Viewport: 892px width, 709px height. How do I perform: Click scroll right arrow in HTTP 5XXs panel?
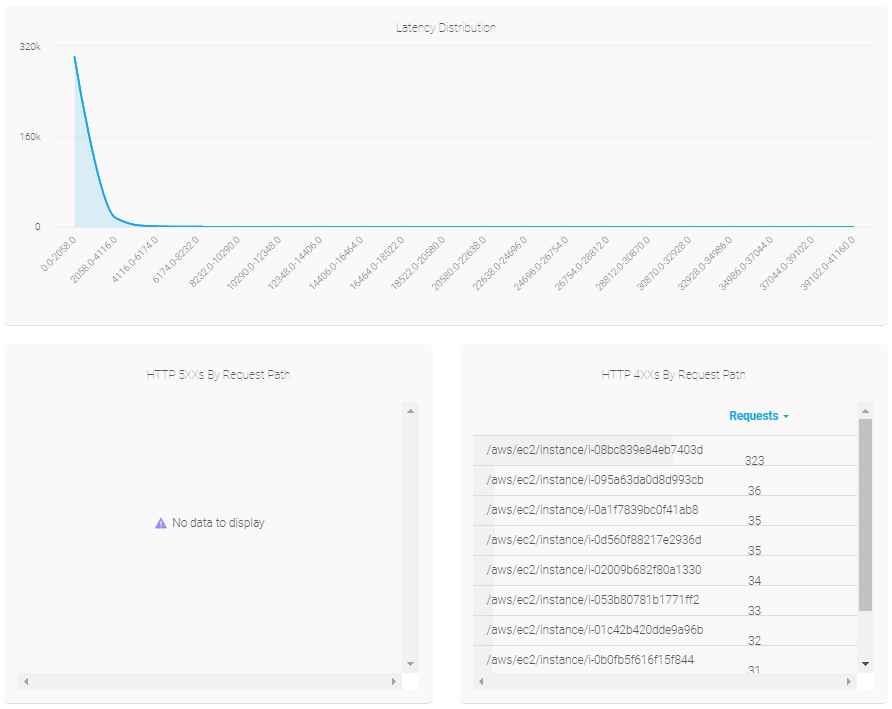393,682
